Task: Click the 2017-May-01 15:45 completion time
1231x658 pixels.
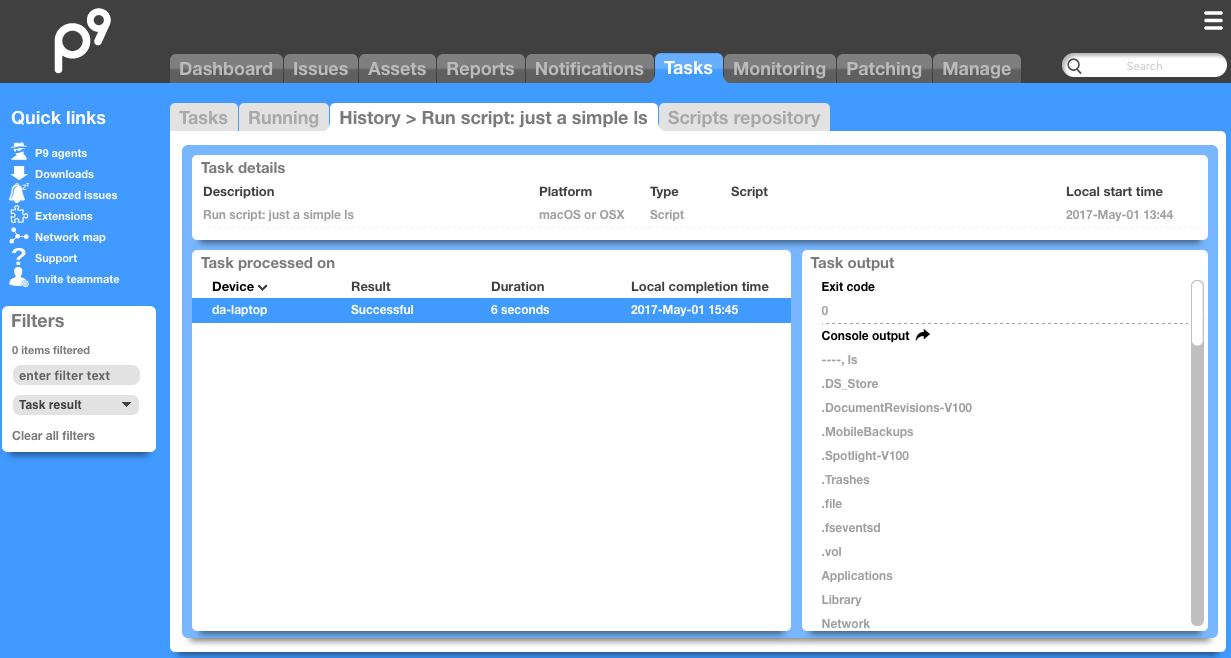Action: tap(685, 310)
